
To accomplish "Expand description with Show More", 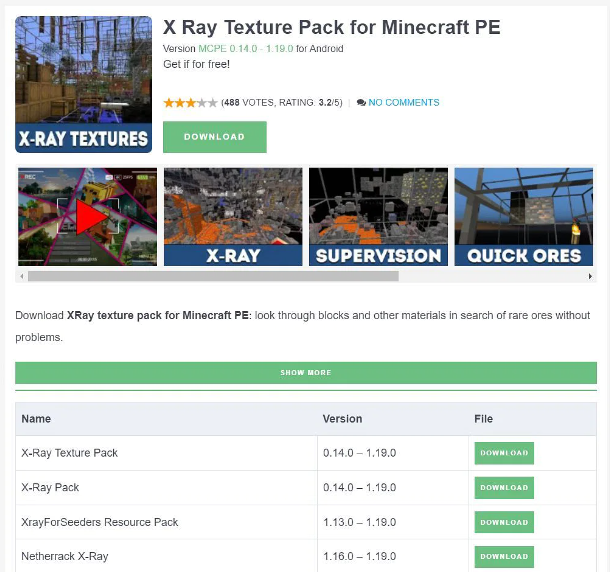I will point(306,373).
